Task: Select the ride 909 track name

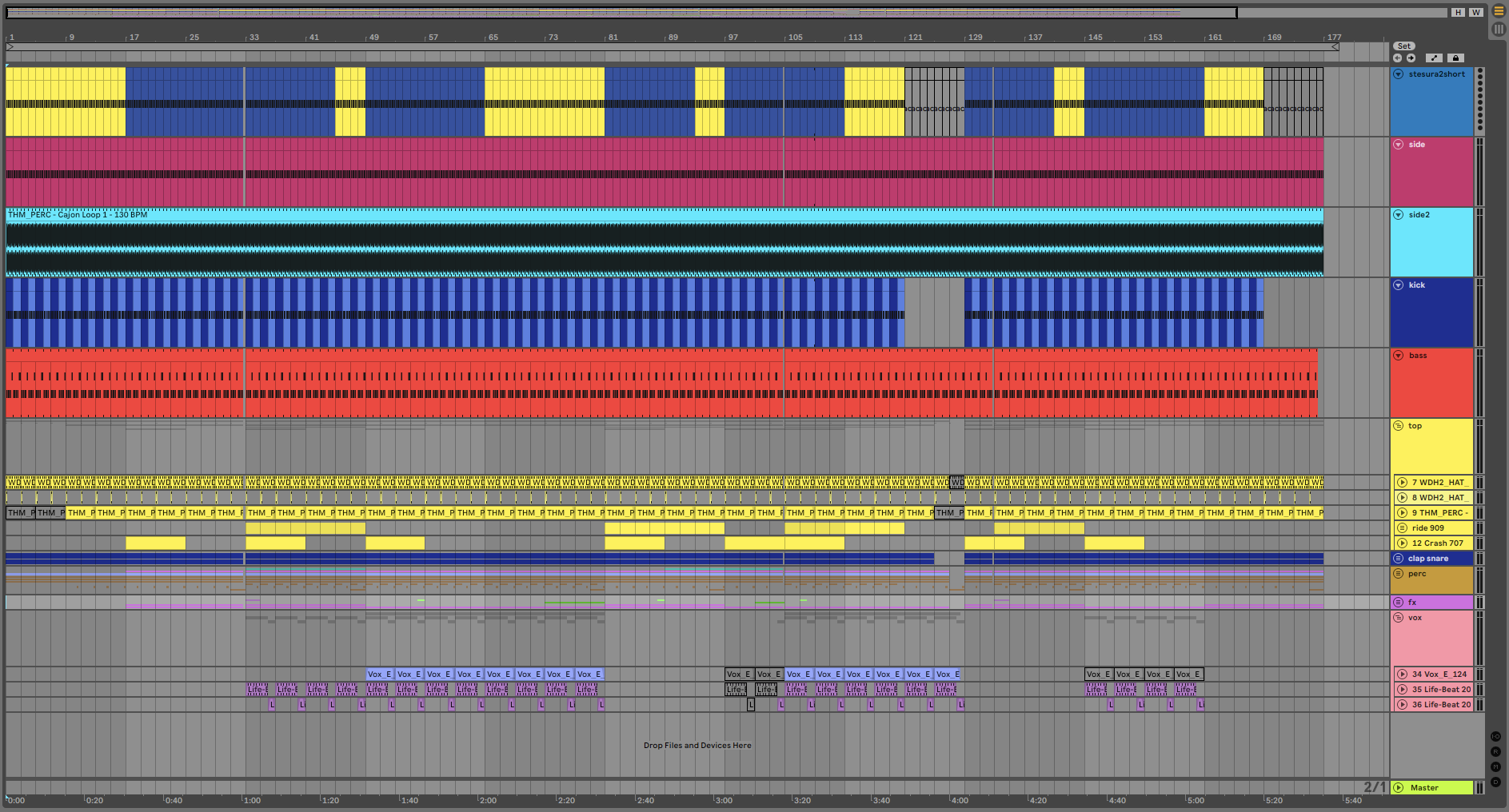Action: (1428, 528)
